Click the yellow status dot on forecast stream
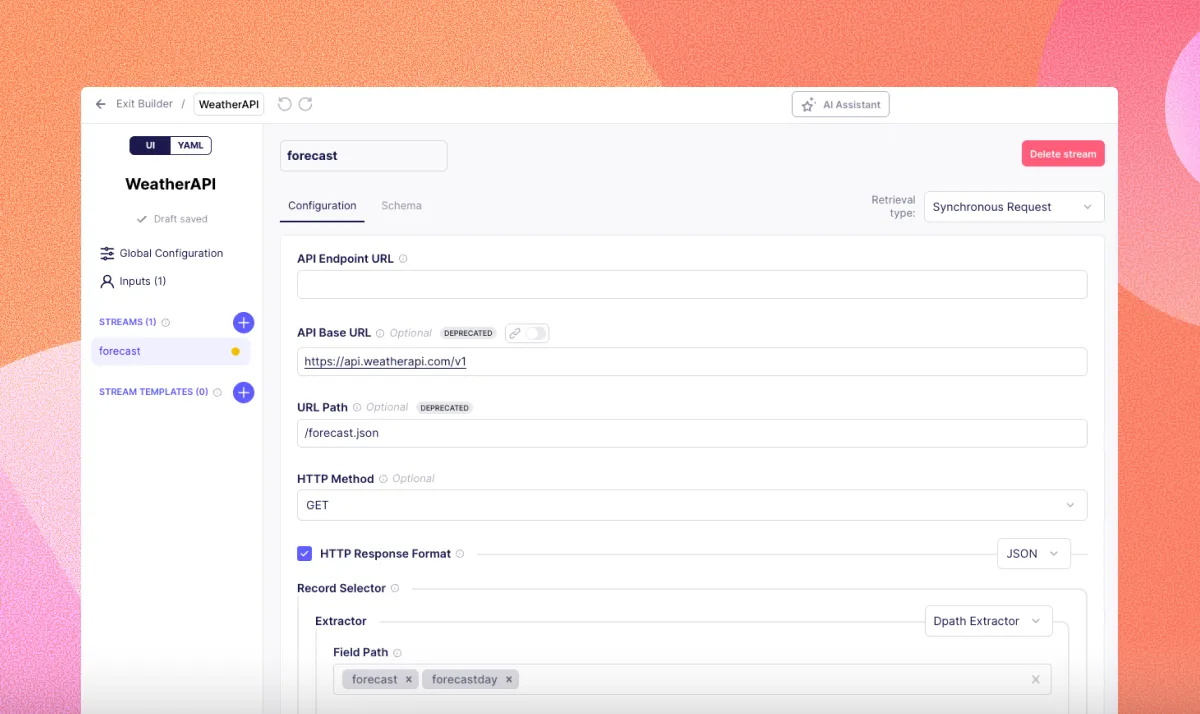Screen dimensions: 1200x714 coord(235,352)
